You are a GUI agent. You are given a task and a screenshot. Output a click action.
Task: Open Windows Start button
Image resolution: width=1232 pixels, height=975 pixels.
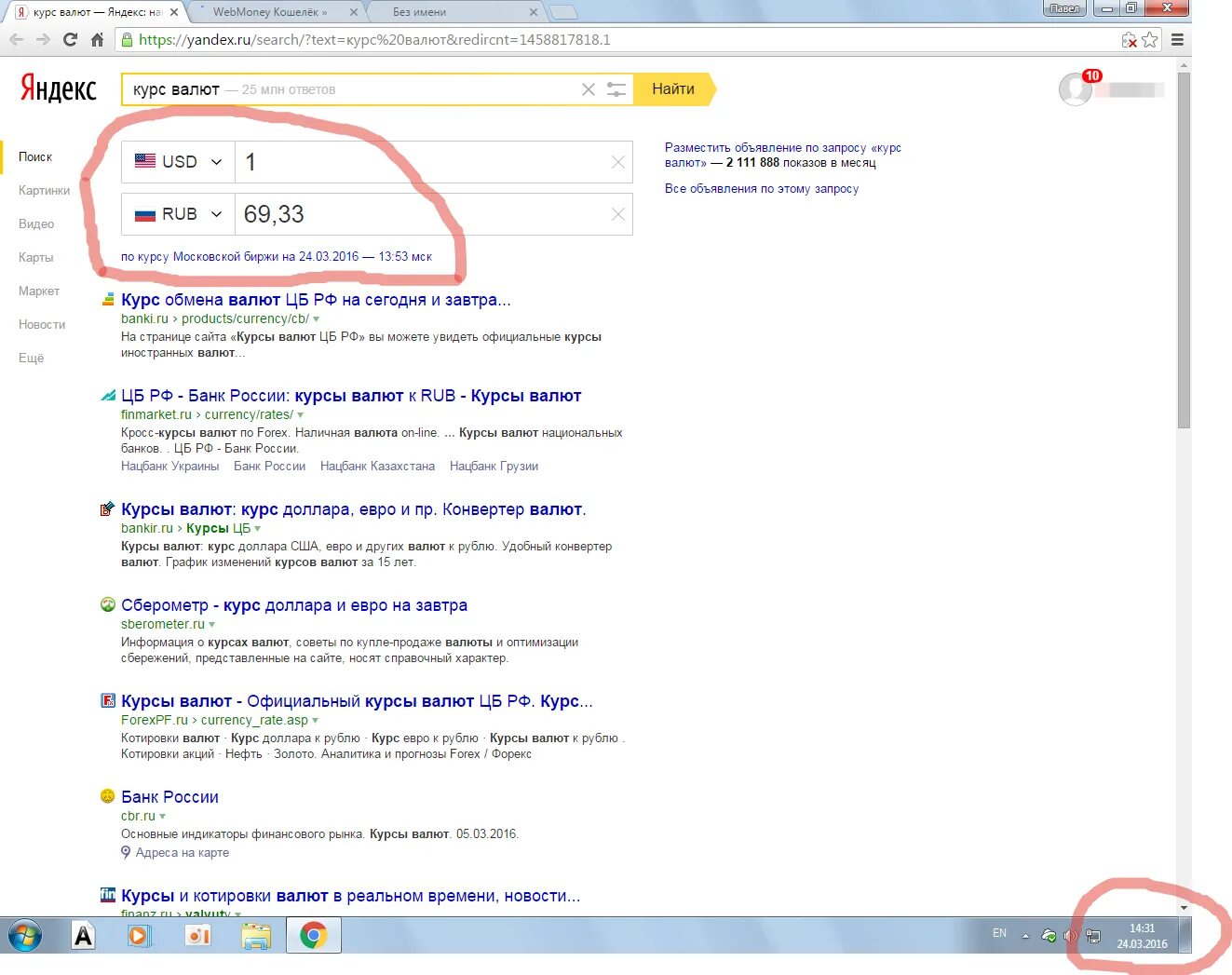(x=25, y=935)
